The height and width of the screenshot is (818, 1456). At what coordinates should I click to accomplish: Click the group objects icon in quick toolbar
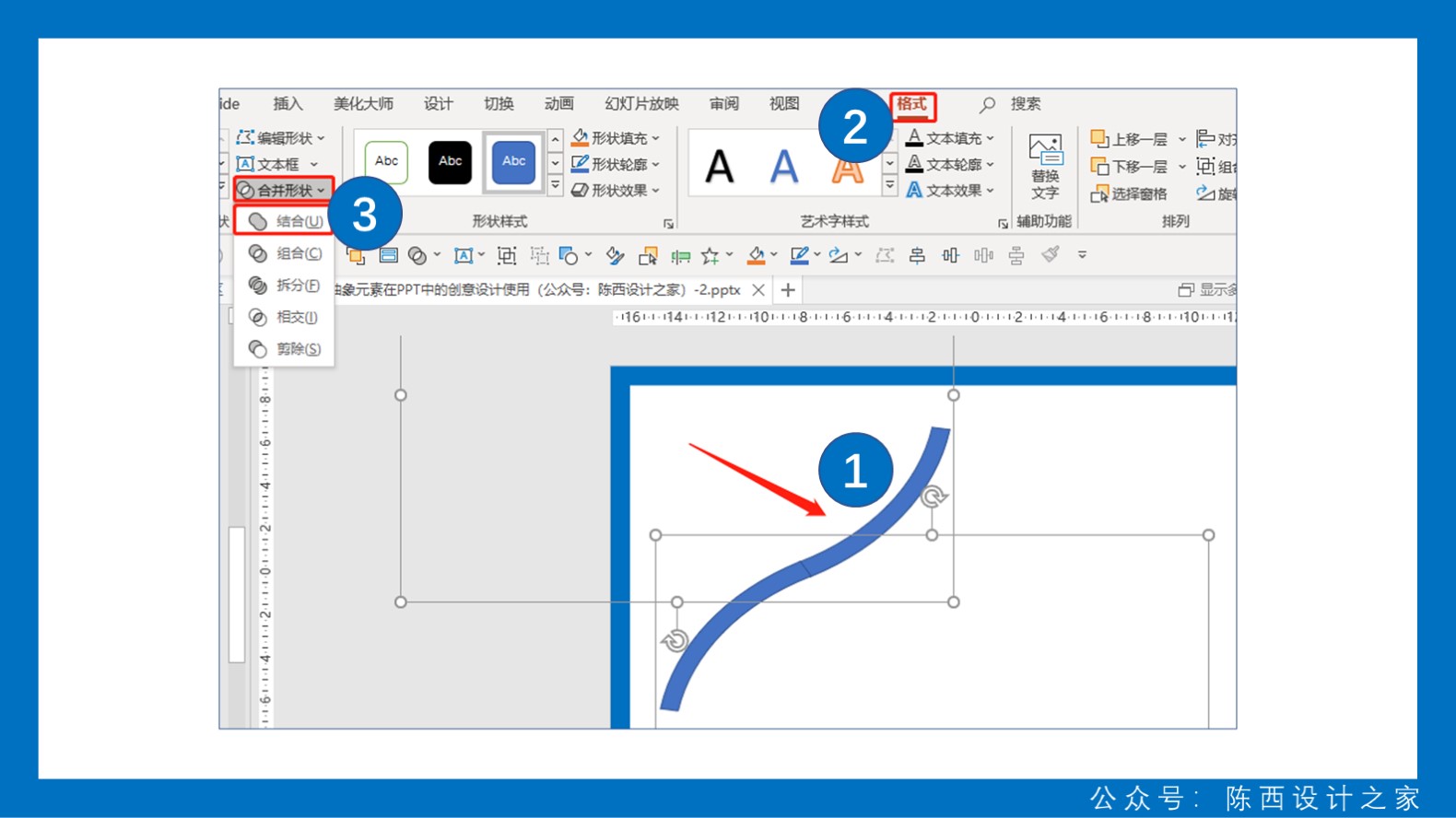click(x=507, y=255)
